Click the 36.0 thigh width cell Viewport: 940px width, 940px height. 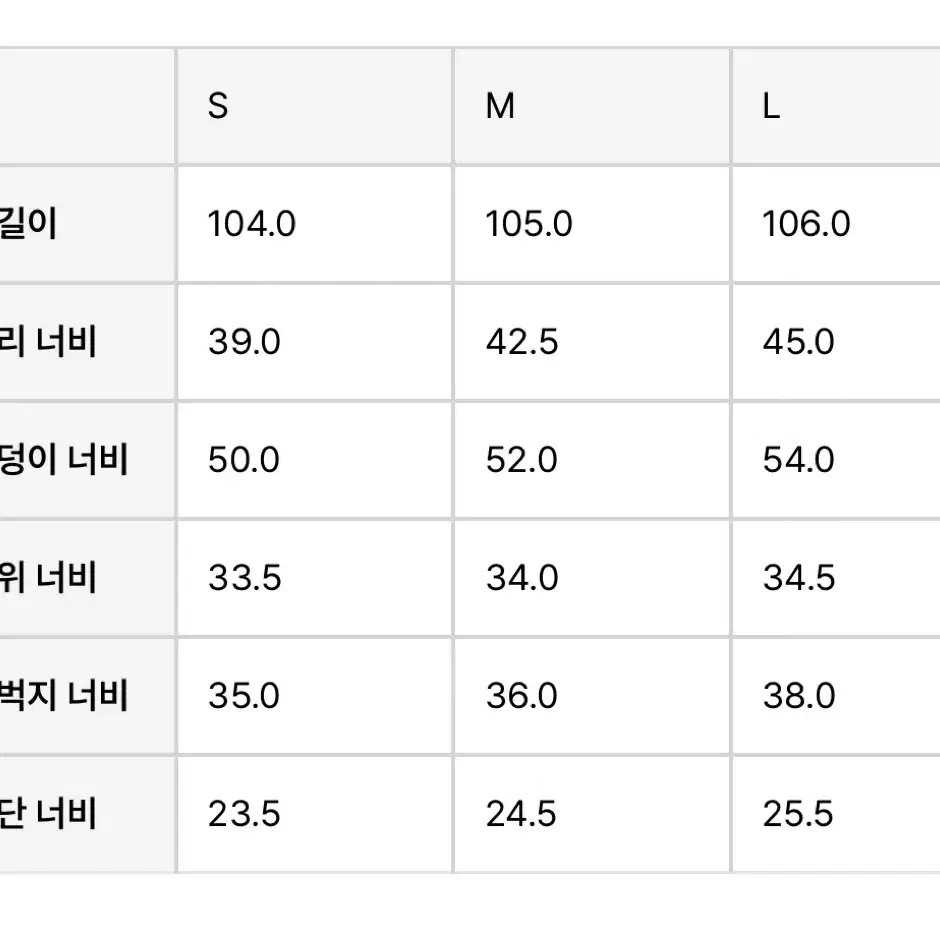[x=592, y=696]
